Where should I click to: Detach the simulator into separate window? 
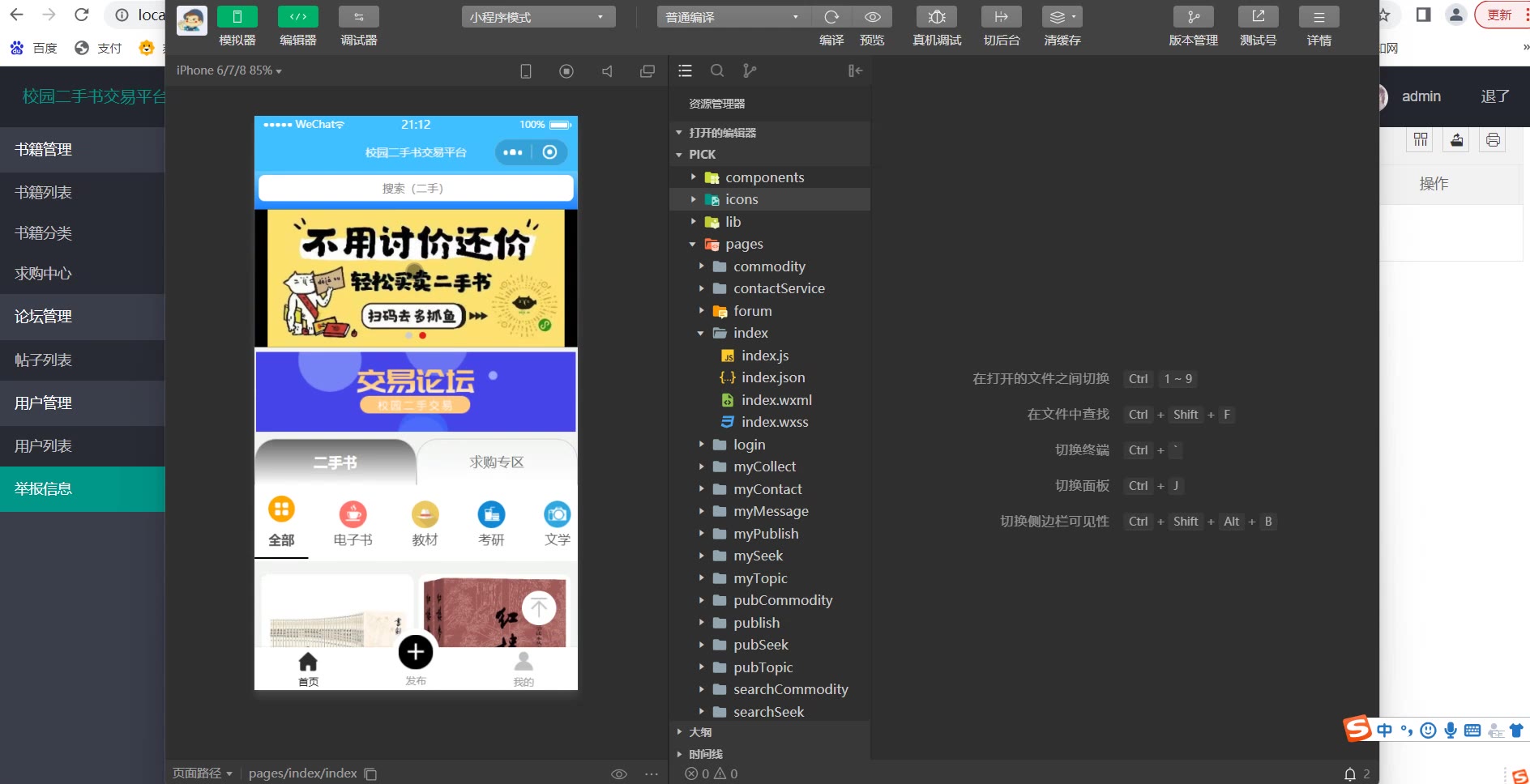coord(647,71)
